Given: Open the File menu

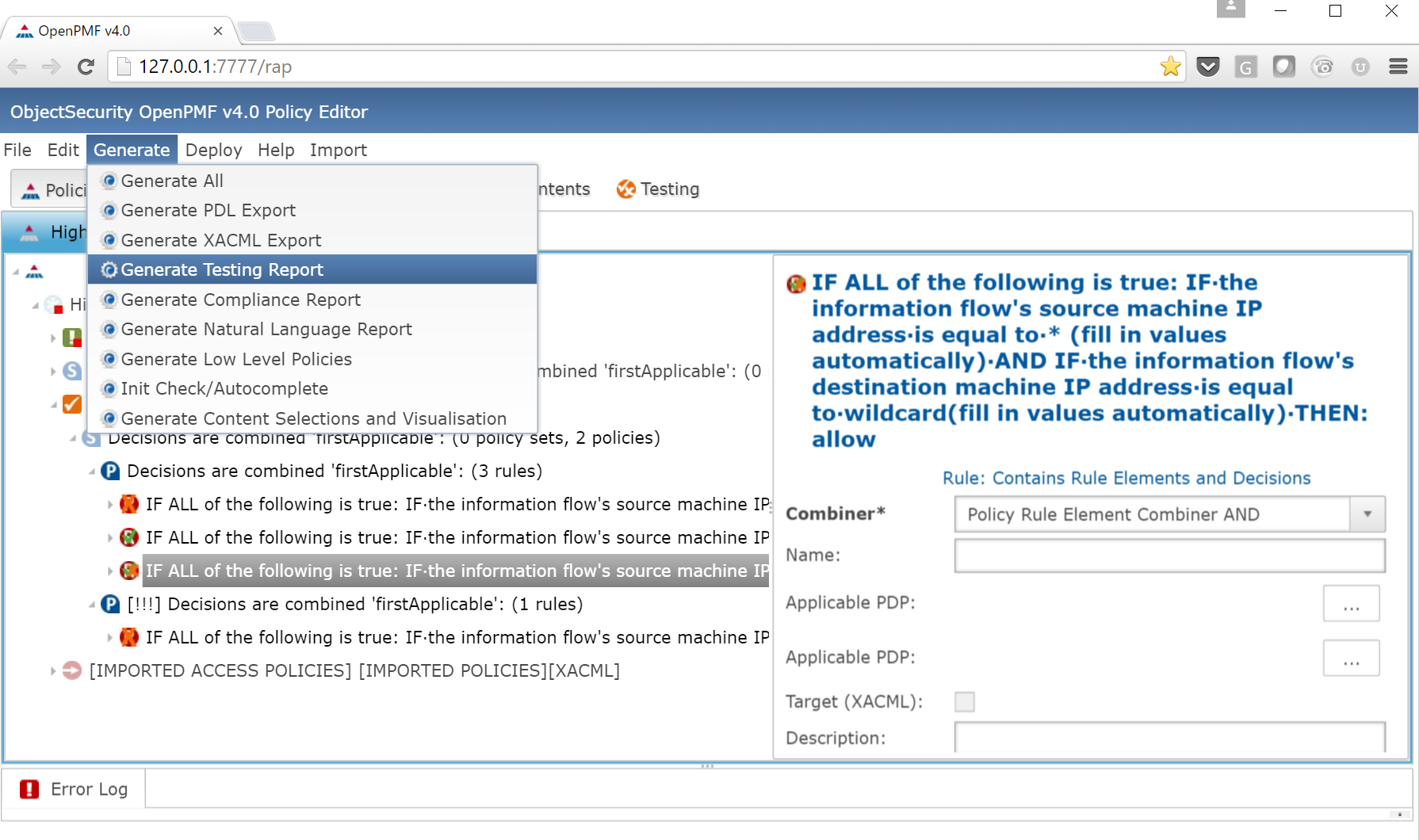Looking at the screenshot, I should tap(17, 150).
